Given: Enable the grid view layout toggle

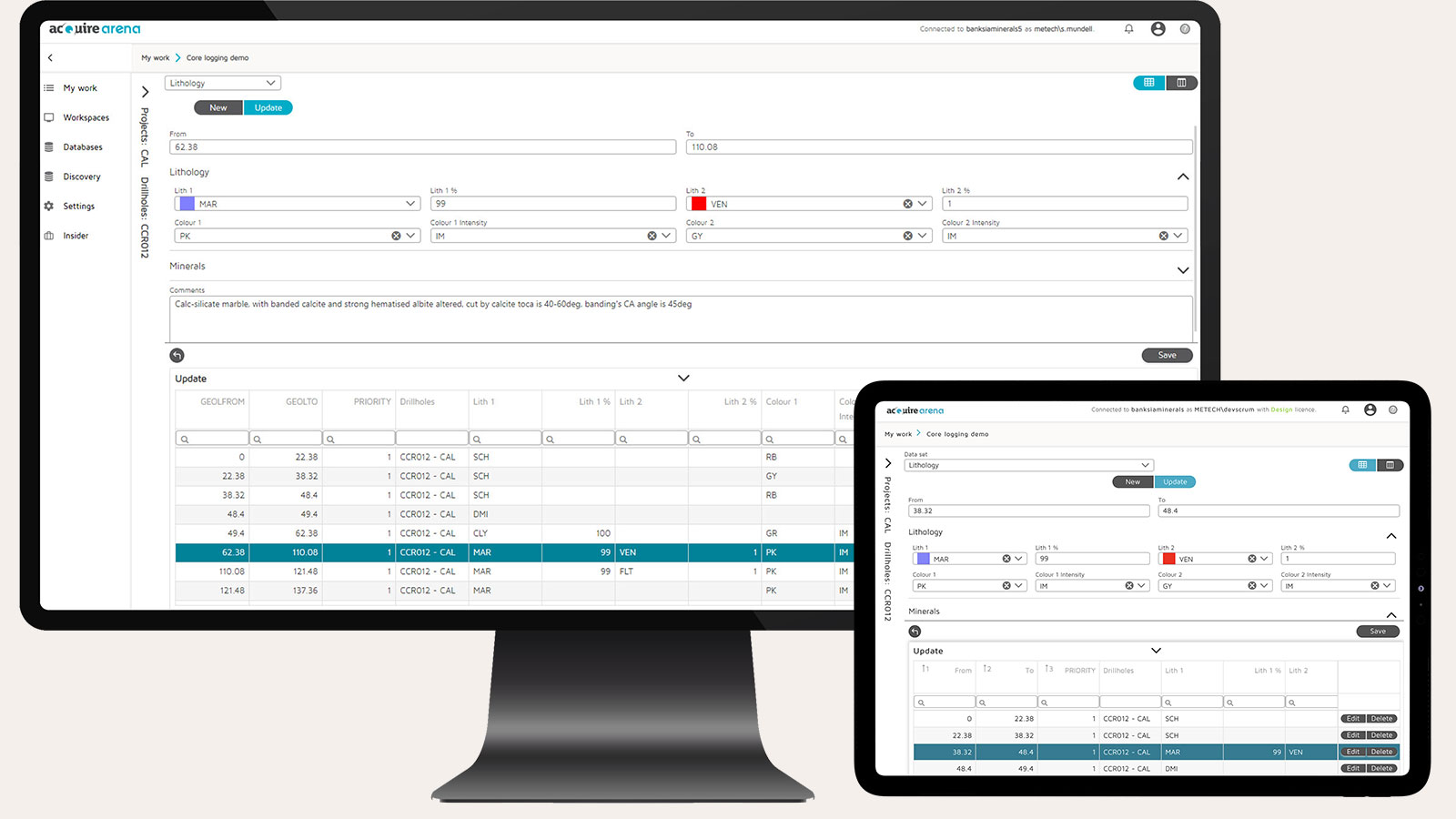Looking at the screenshot, I should click(1148, 83).
